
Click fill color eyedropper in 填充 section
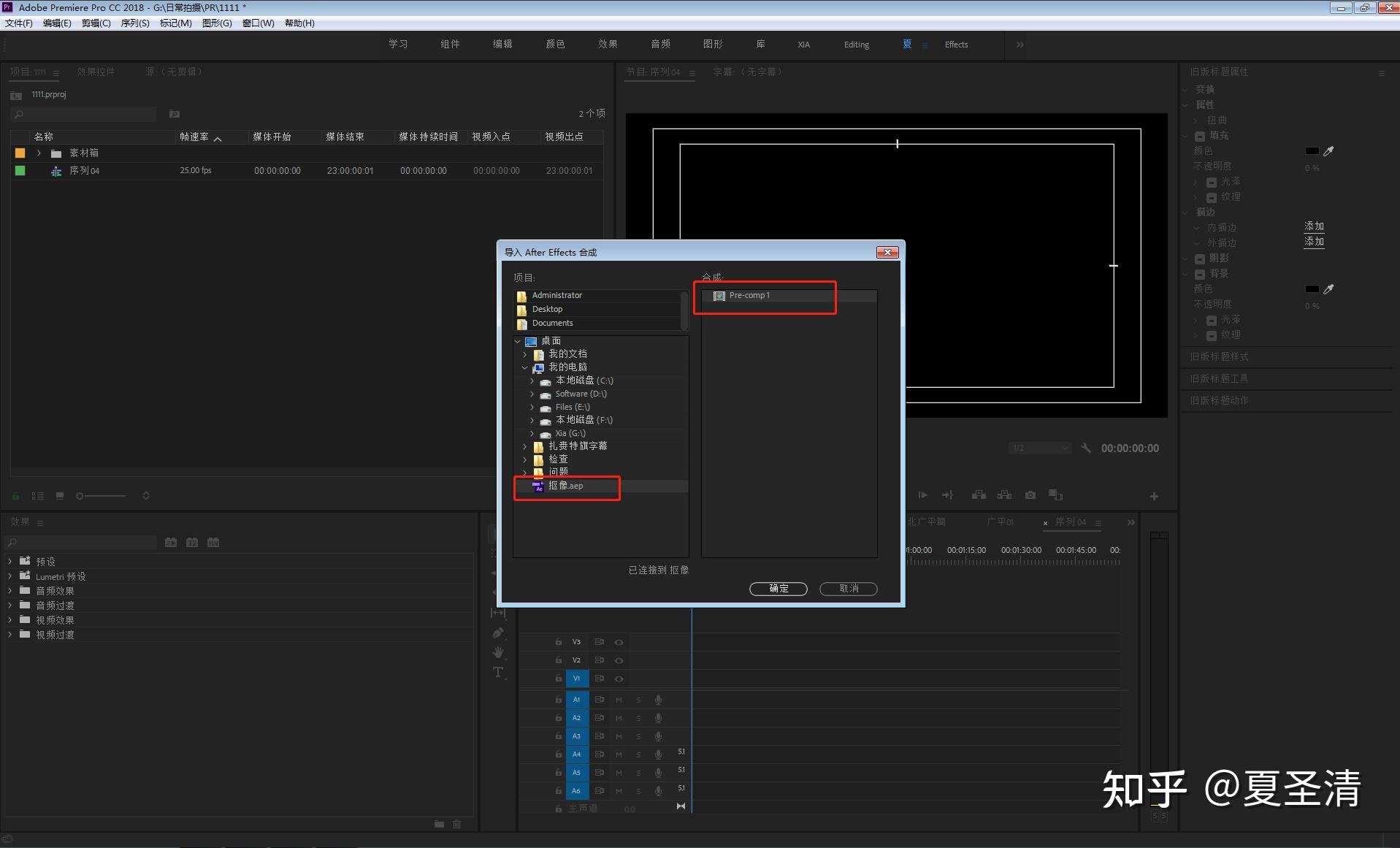click(1329, 151)
